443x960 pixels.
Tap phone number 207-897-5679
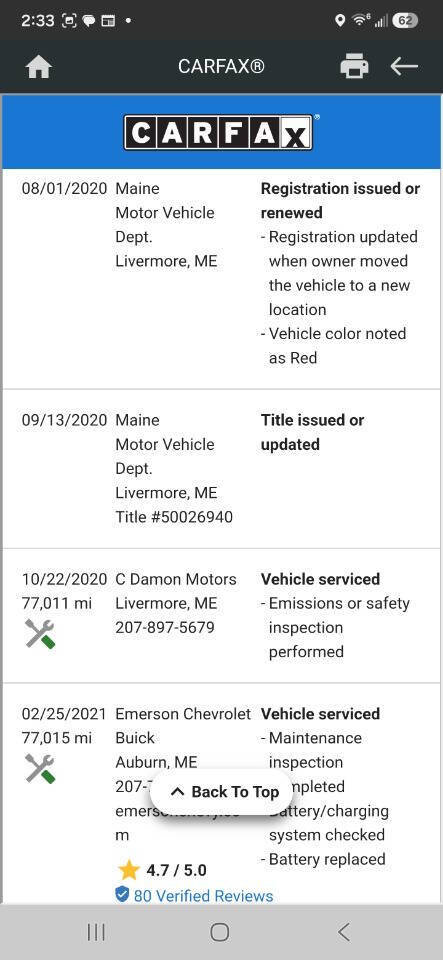pos(165,628)
